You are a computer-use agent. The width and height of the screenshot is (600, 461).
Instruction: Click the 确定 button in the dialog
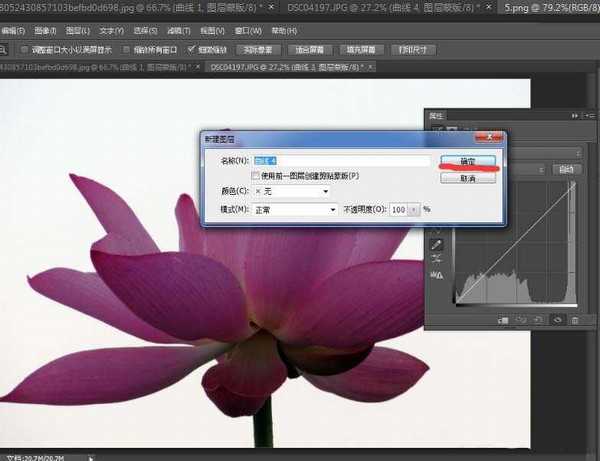467,159
